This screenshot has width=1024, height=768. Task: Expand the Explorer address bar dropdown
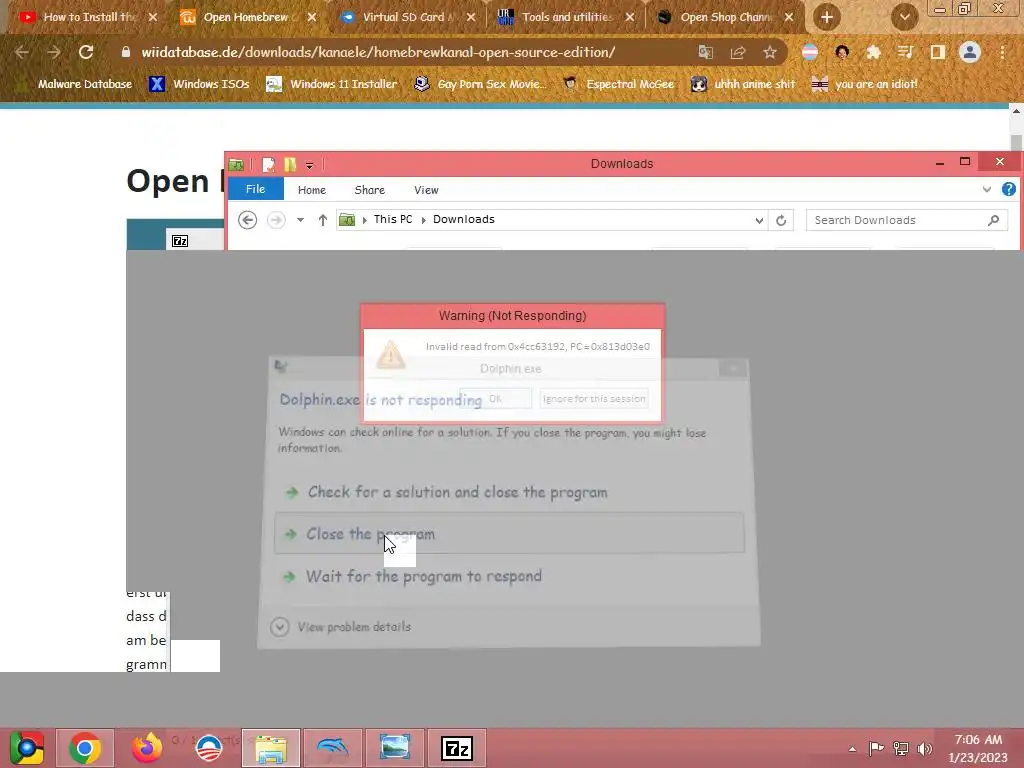(759, 220)
